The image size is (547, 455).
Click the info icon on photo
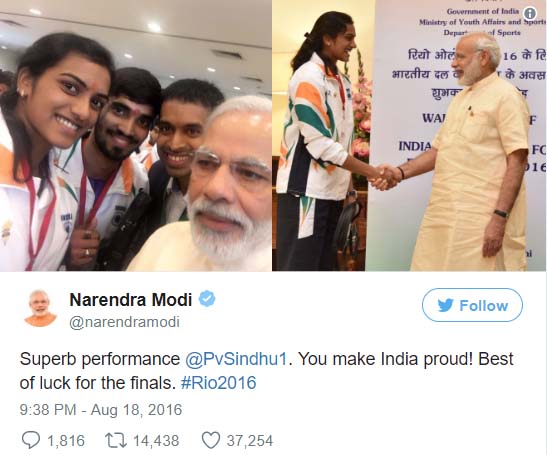[x=530, y=14]
